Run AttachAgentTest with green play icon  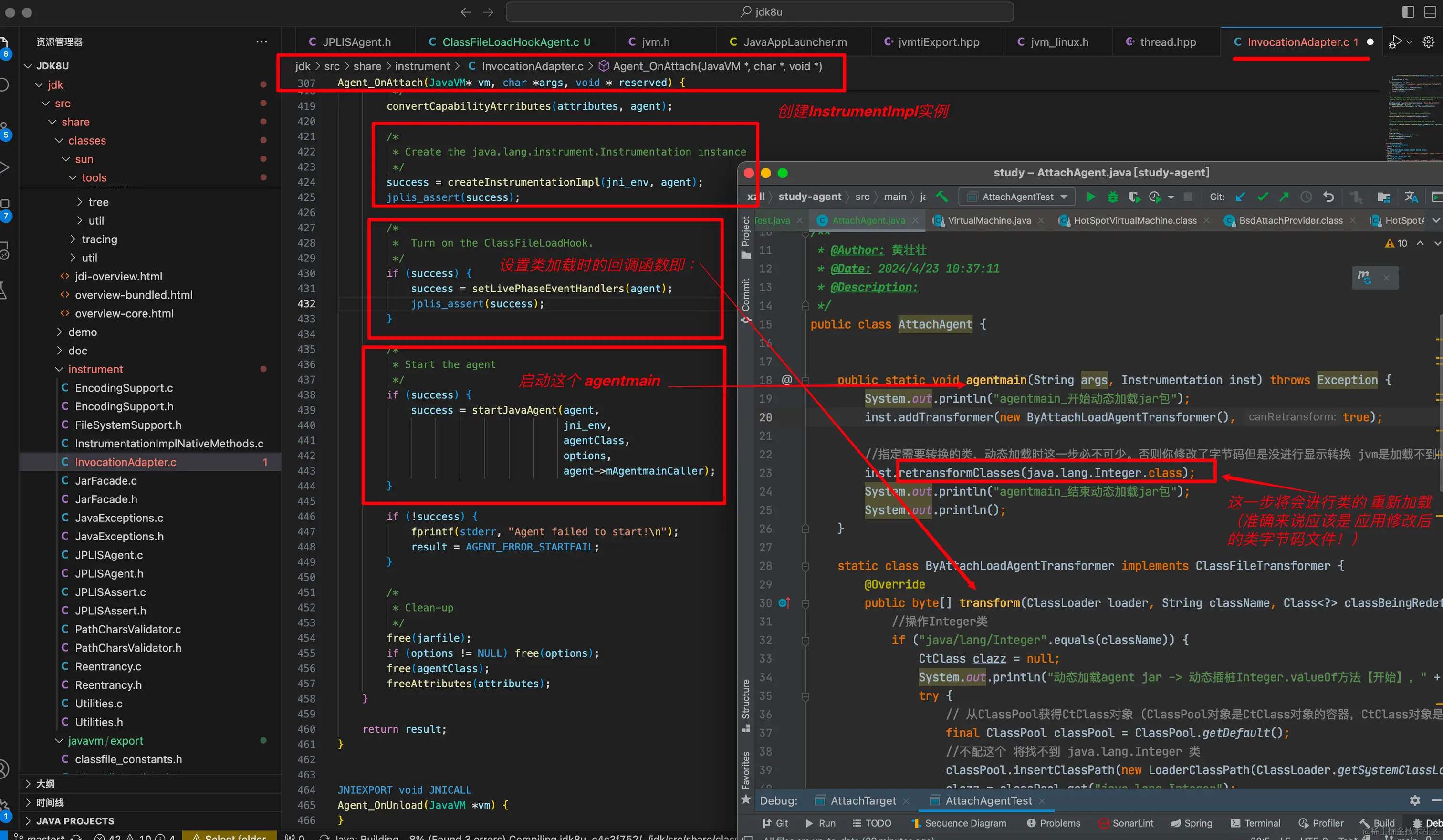click(1091, 197)
